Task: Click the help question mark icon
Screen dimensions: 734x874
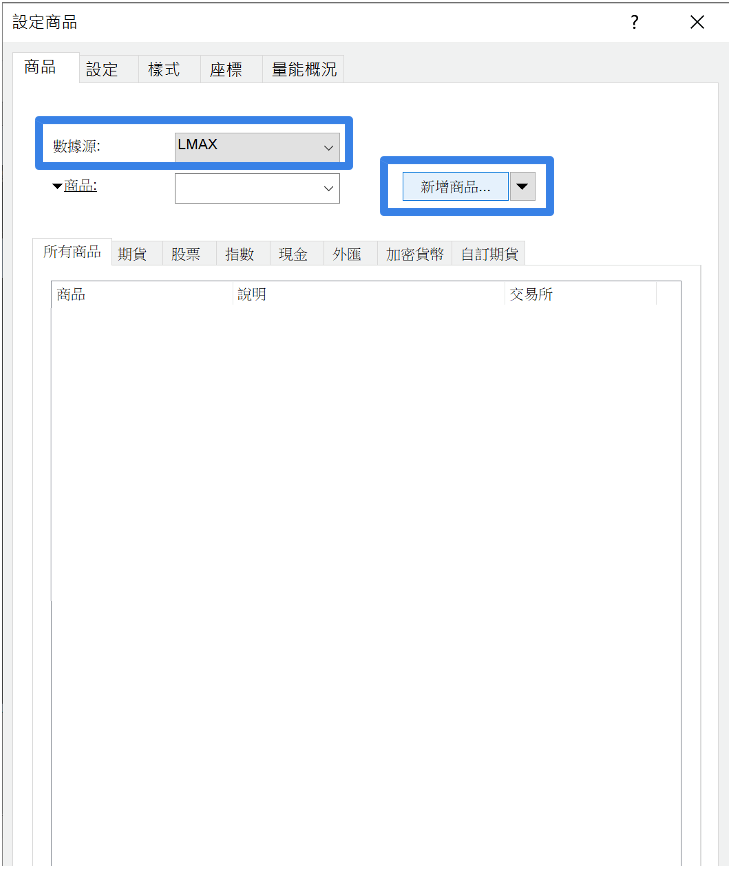Action: 634,22
